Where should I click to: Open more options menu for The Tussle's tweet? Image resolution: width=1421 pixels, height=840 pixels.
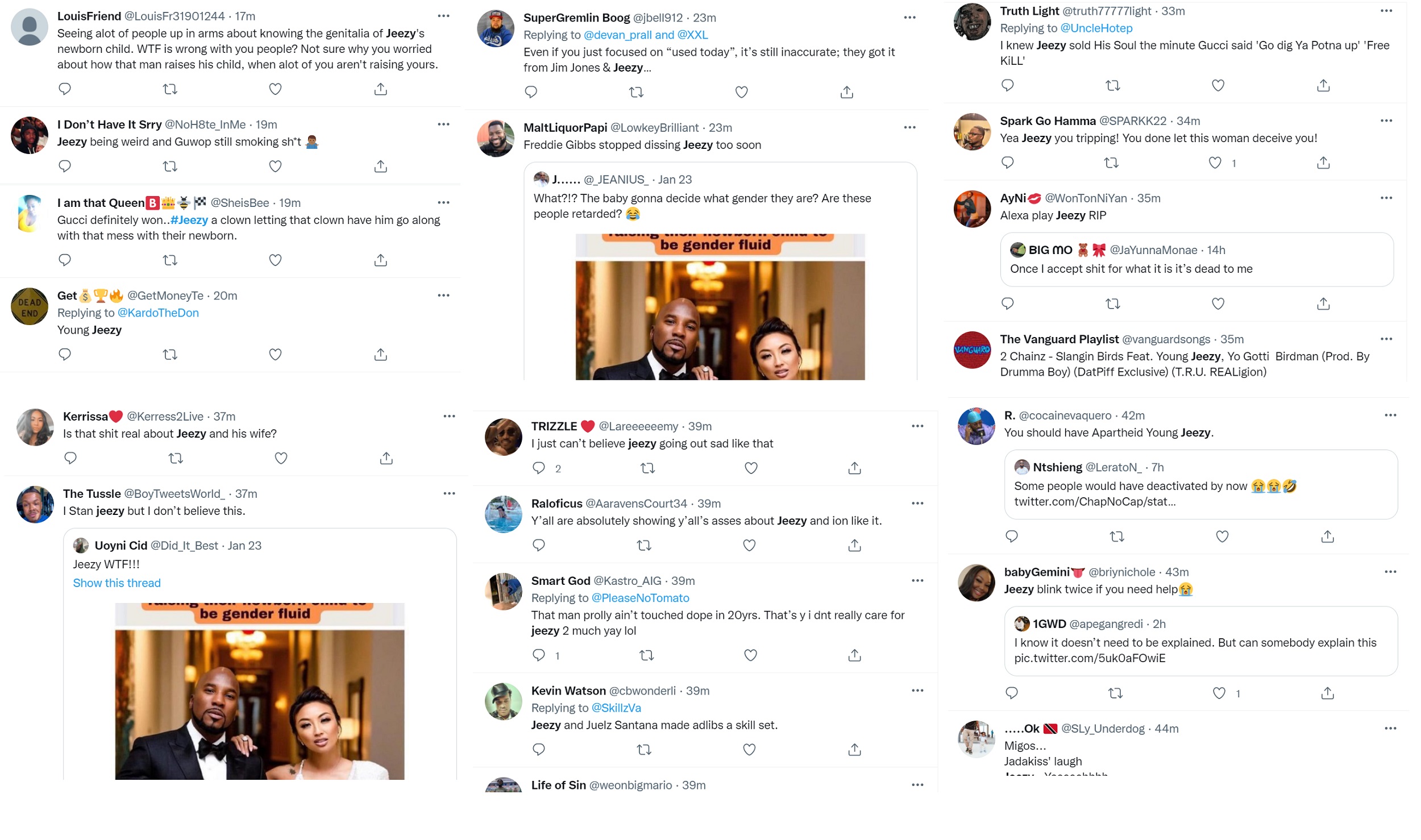pyautogui.click(x=449, y=493)
